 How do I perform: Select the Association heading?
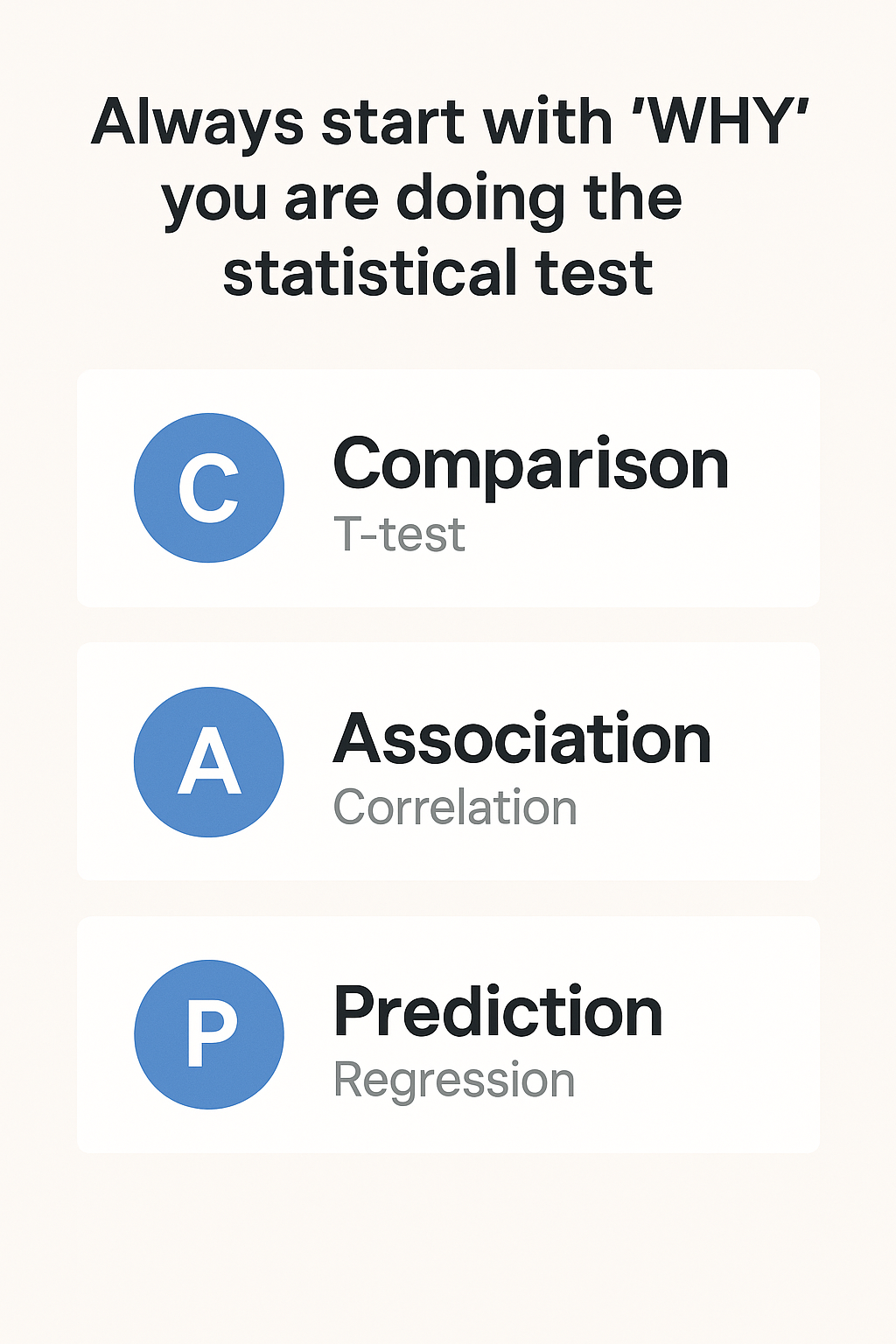pyautogui.click(x=521, y=740)
